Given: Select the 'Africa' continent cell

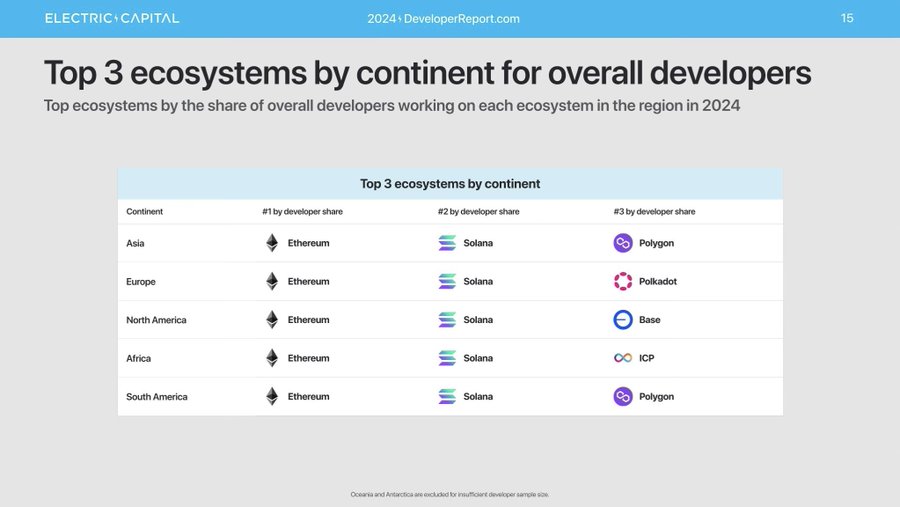Looking at the screenshot, I should click(x=138, y=358).
